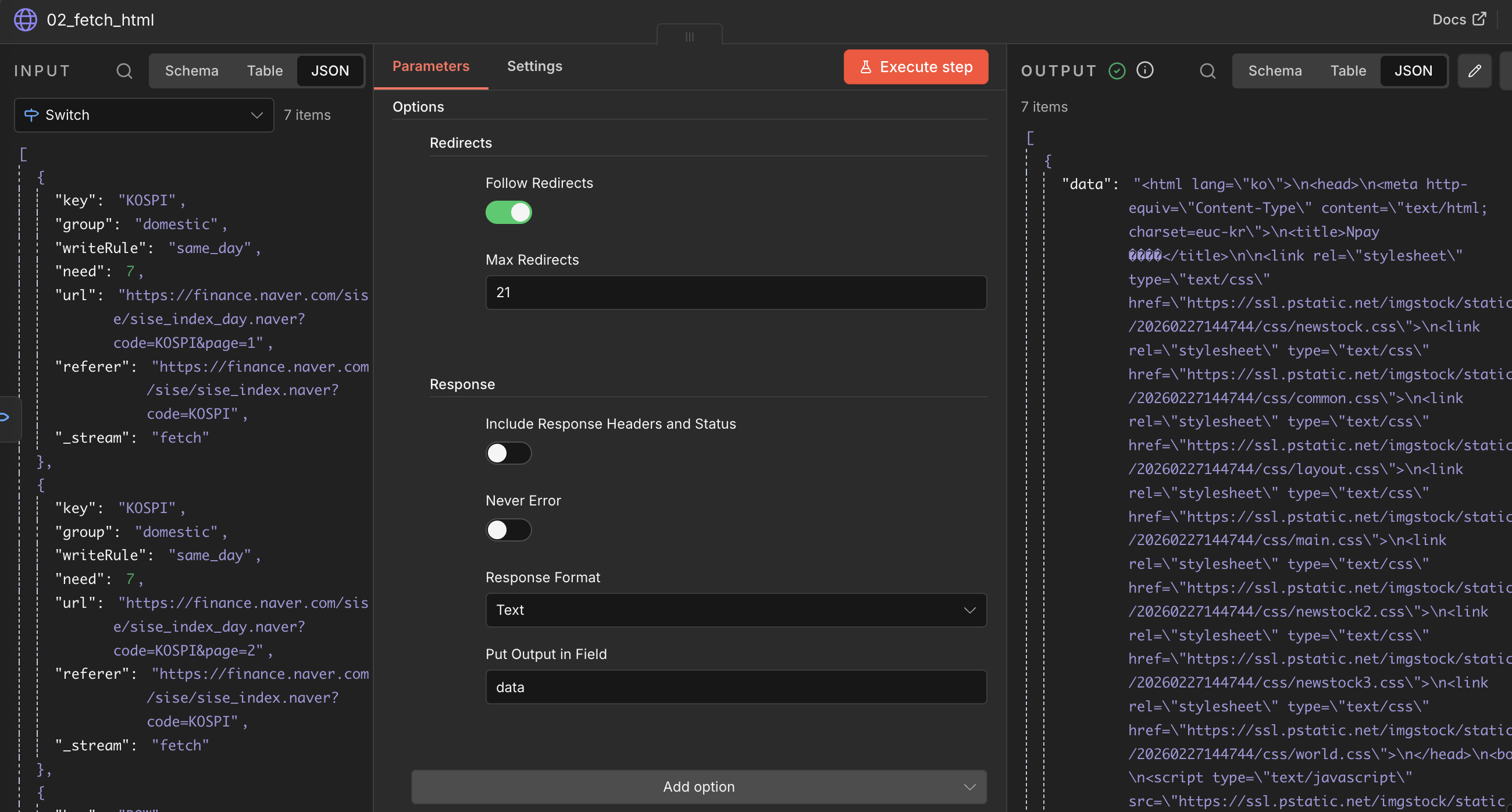Turn on the Never Error switch

508,530
